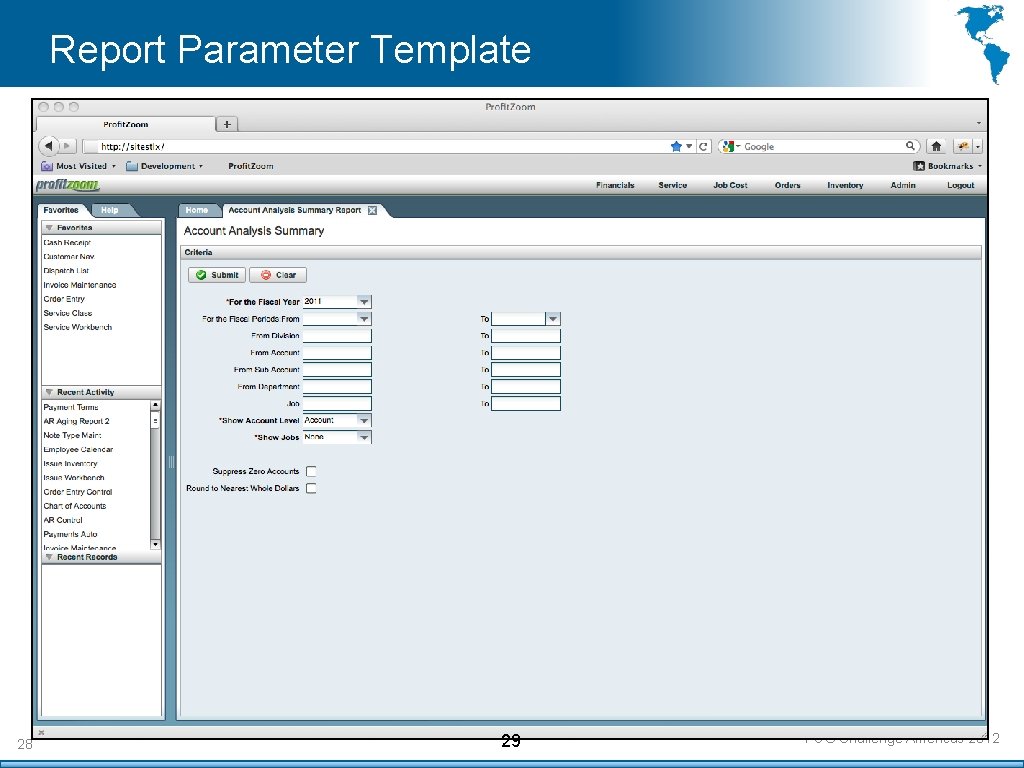Open the Financials menu
1024x768 pixels.
pyautogui.click(x=615, y=185)
